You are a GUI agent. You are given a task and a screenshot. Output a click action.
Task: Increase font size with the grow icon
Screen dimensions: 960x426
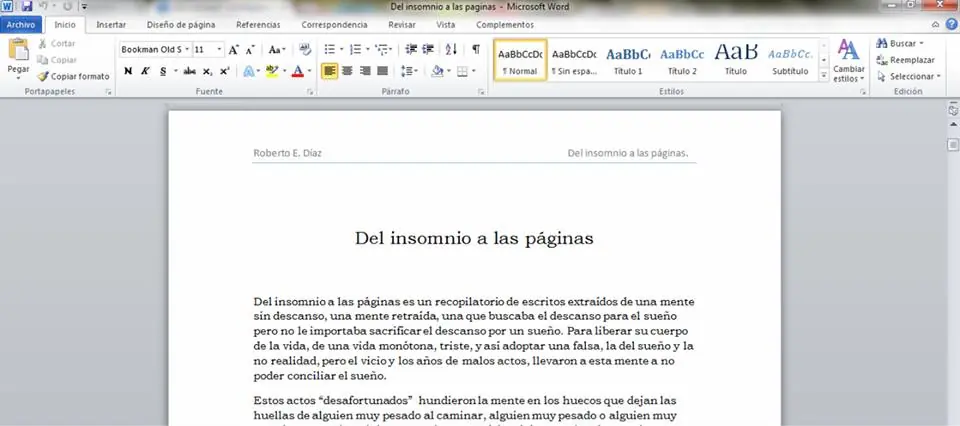233,49
